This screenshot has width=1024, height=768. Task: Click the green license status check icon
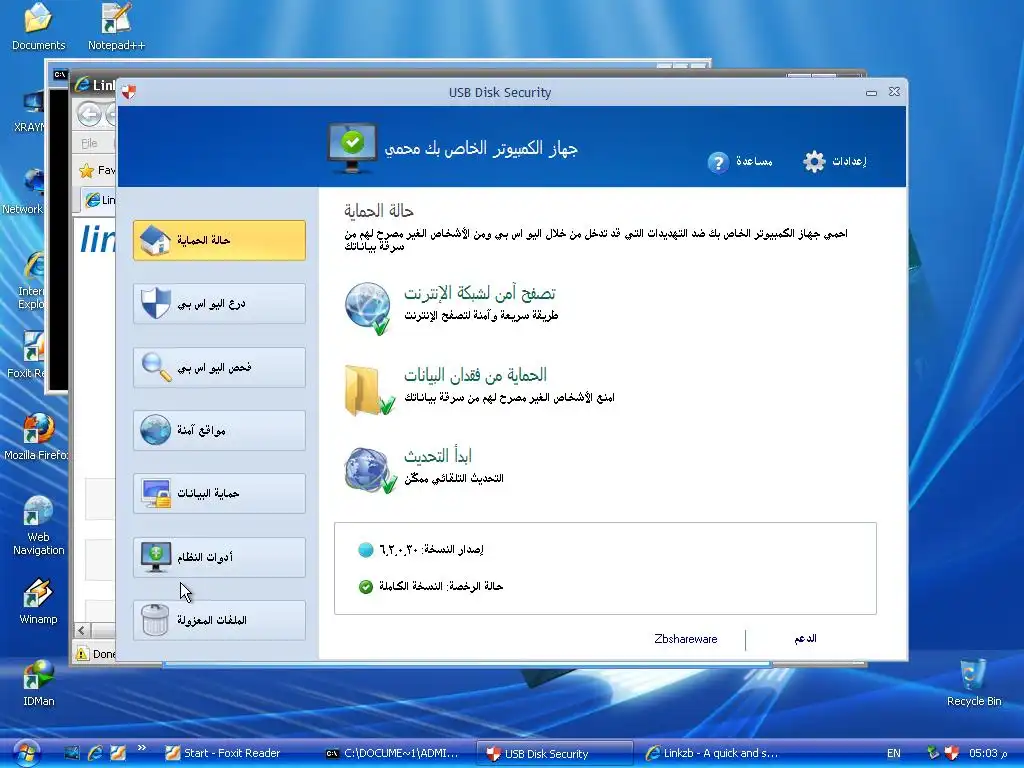click(x=366, y=586)
